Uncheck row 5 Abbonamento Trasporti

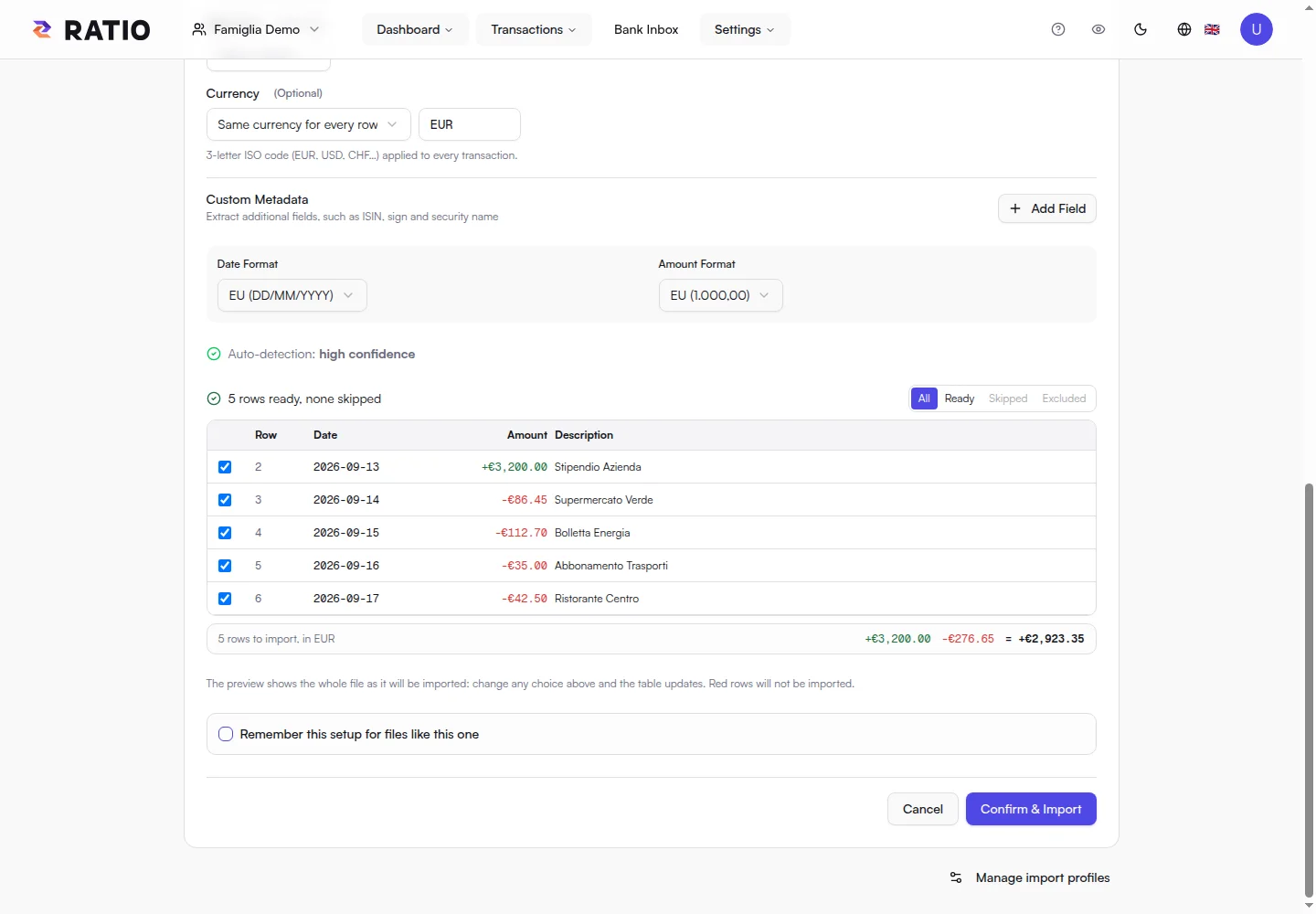pos(225,566)
